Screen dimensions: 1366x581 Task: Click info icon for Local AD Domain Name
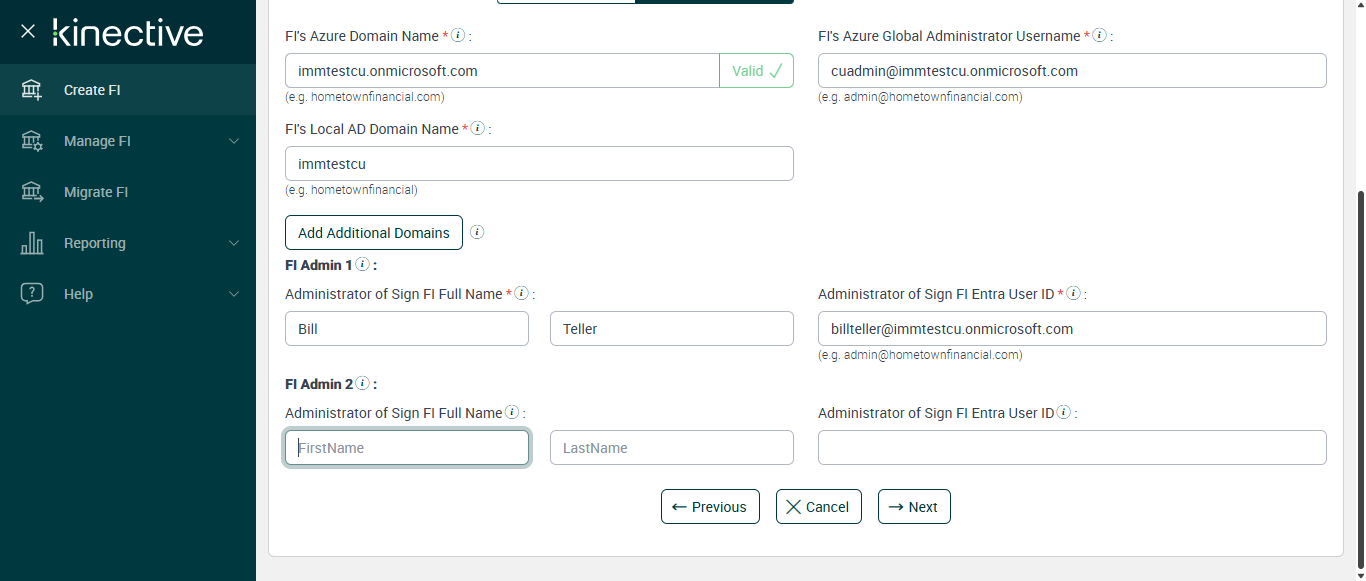(x=477, y=128)
